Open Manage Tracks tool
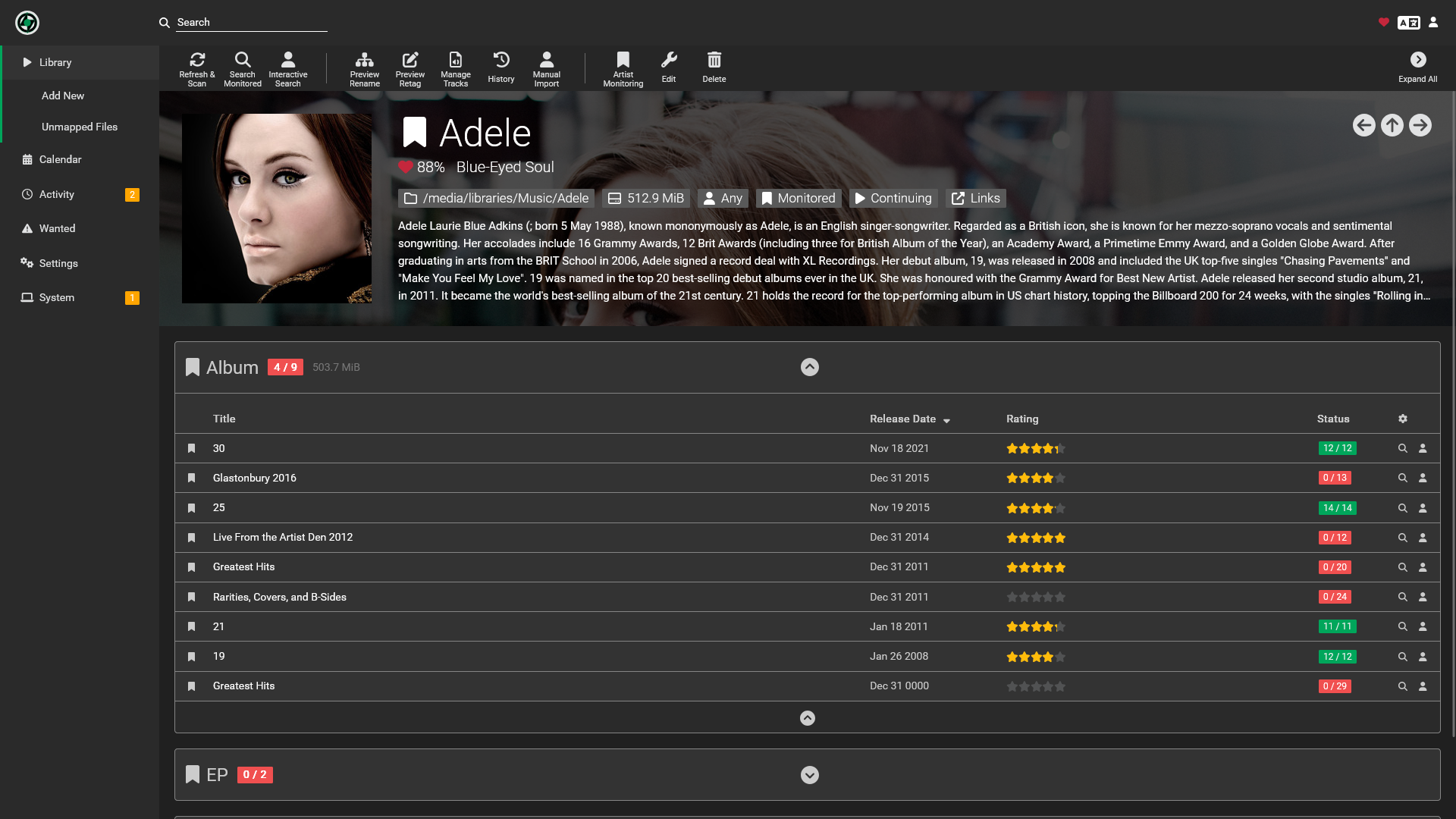 [x=456, y=68]
